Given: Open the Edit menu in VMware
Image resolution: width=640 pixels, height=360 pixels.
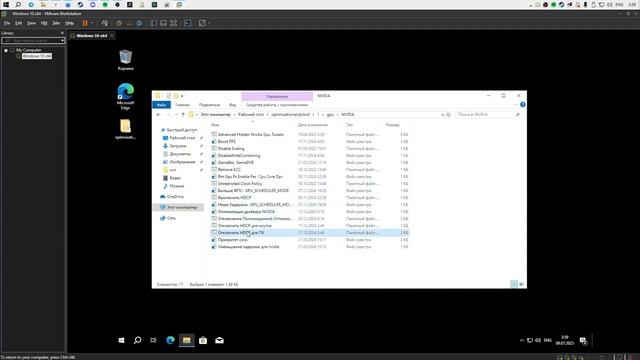Looking at the screenshot, I should coord(18,23).
